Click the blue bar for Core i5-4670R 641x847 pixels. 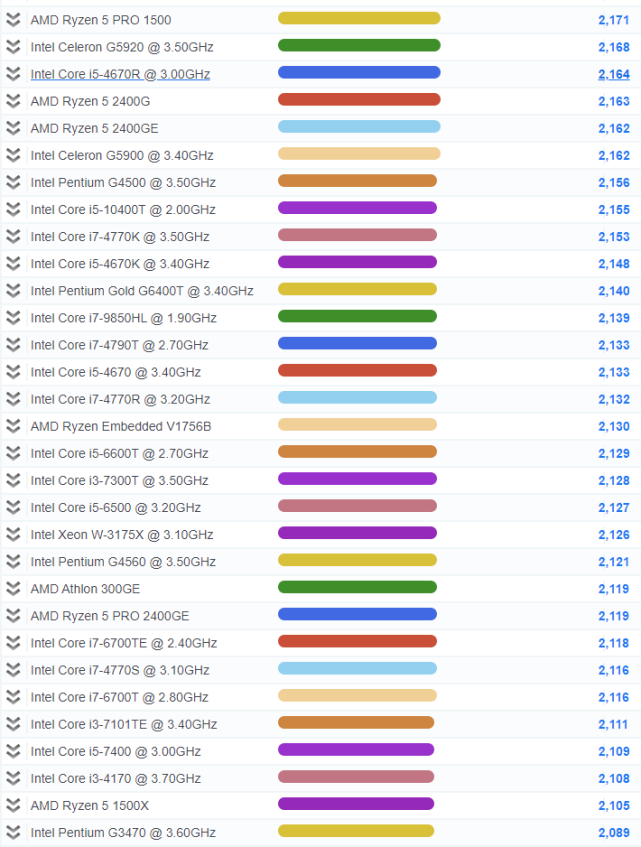359,72
